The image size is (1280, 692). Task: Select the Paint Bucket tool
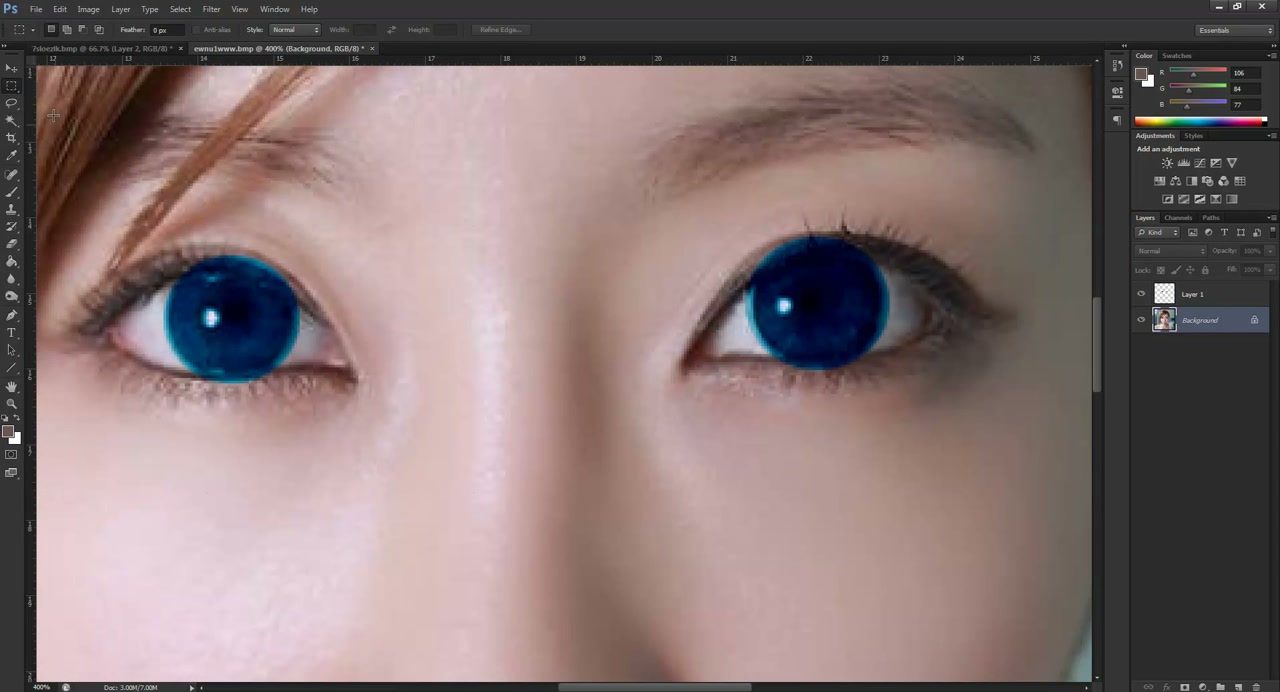coord(12,261)
